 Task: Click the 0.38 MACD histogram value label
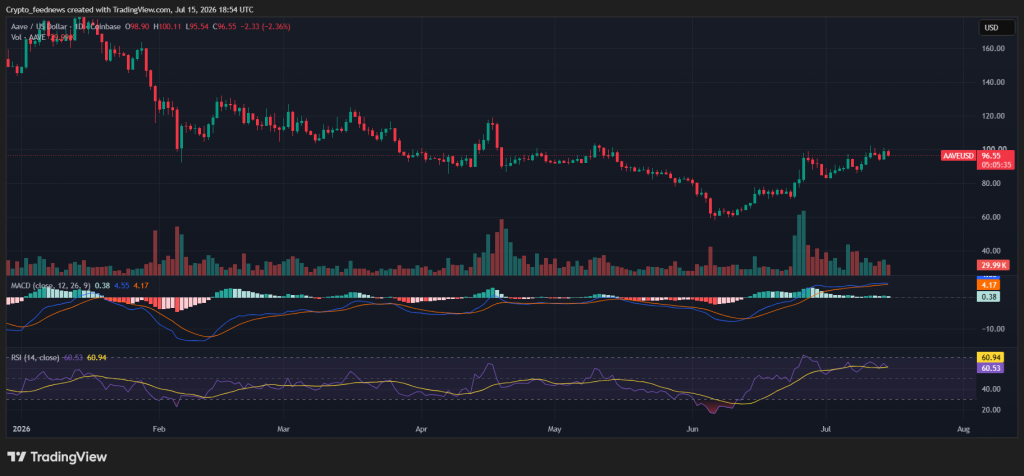(987, 297)
